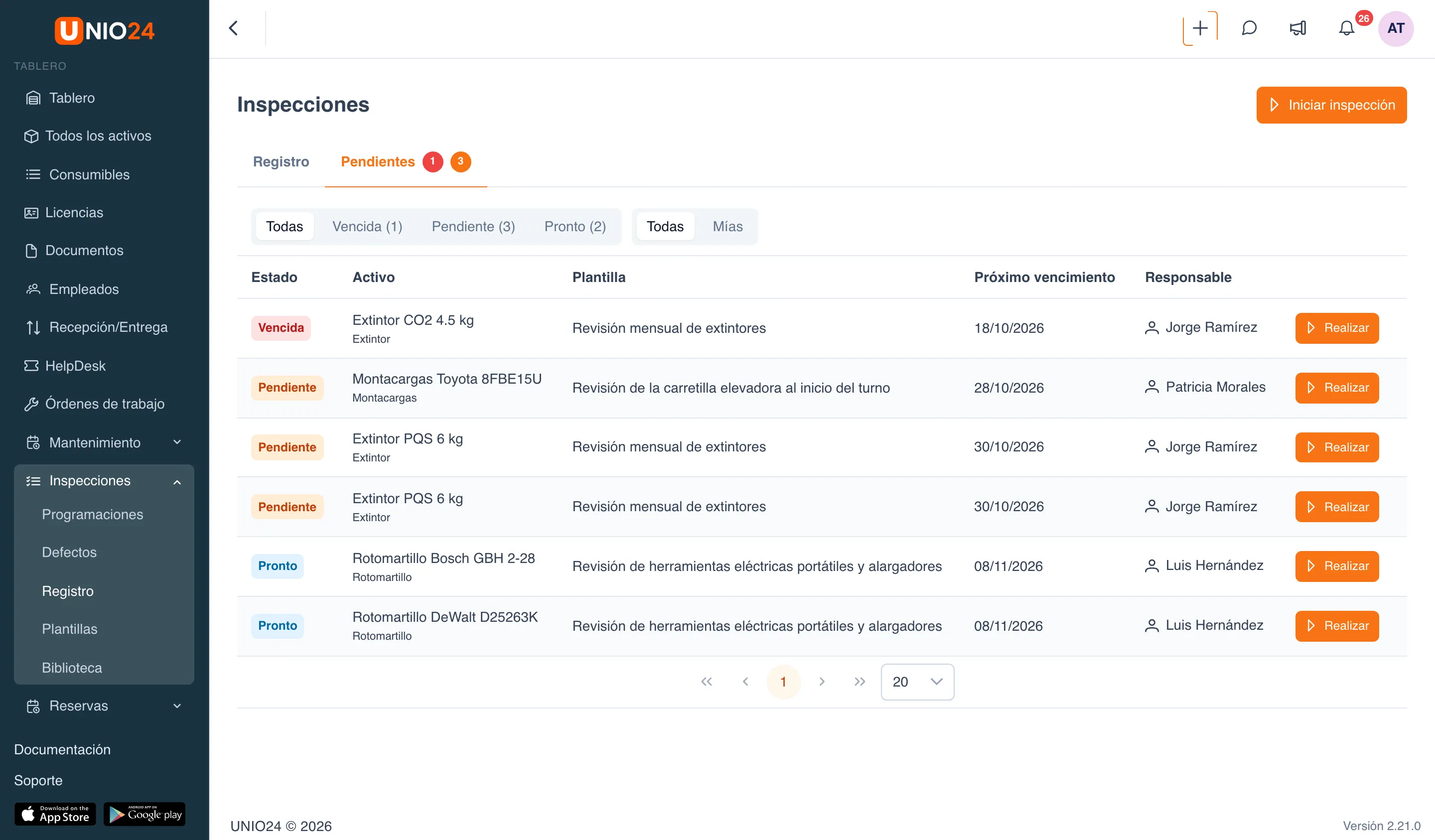Click Realizar for Extintor CO2 4.5 kg
Image resolution: width=1435 pixels, height=840 pixels.
click(x=1336, y=328)
